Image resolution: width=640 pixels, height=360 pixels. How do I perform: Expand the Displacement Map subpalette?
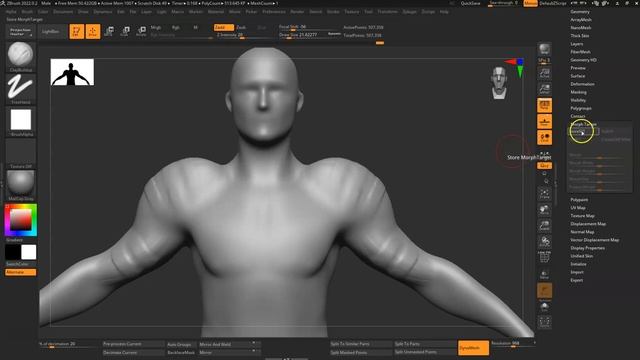click(x=588, y=224)
